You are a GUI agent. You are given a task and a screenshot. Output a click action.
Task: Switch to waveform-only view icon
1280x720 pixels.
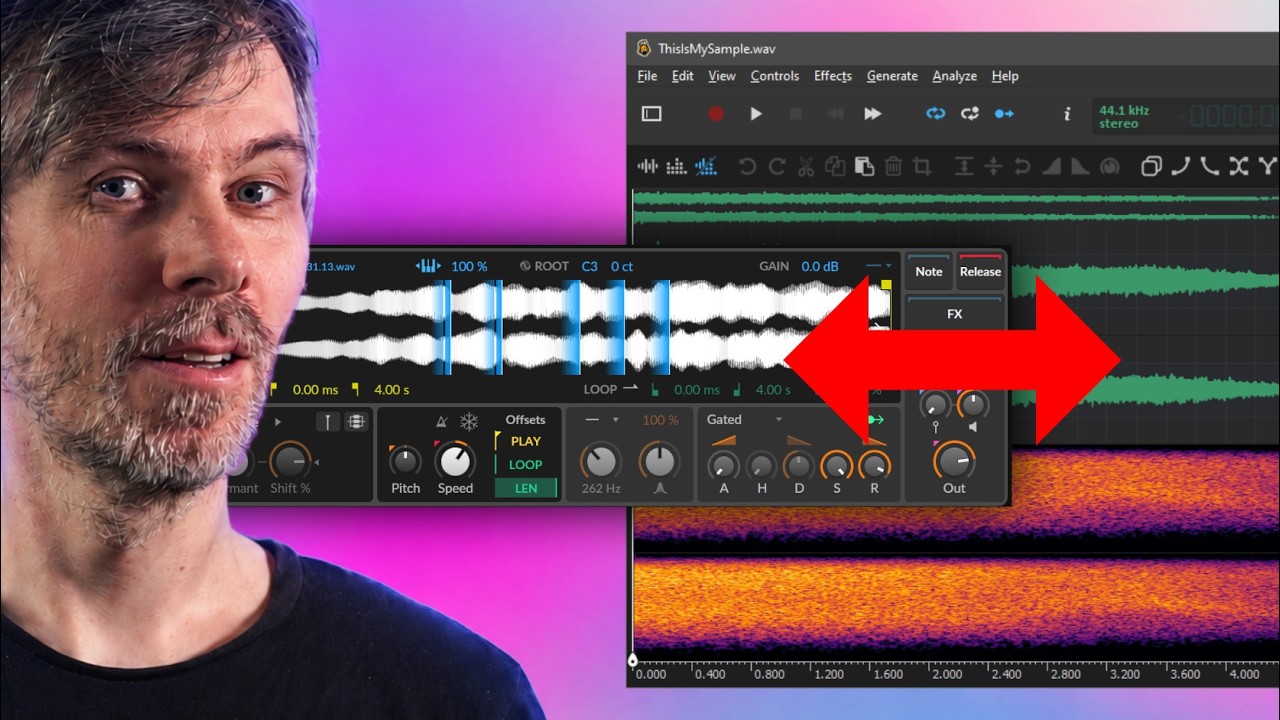coord(648,166)
